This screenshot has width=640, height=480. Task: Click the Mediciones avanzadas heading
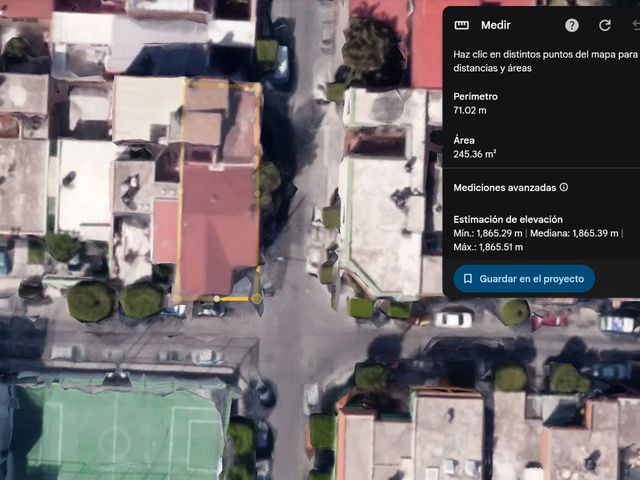pyautogui.click(x=504, y=187)
